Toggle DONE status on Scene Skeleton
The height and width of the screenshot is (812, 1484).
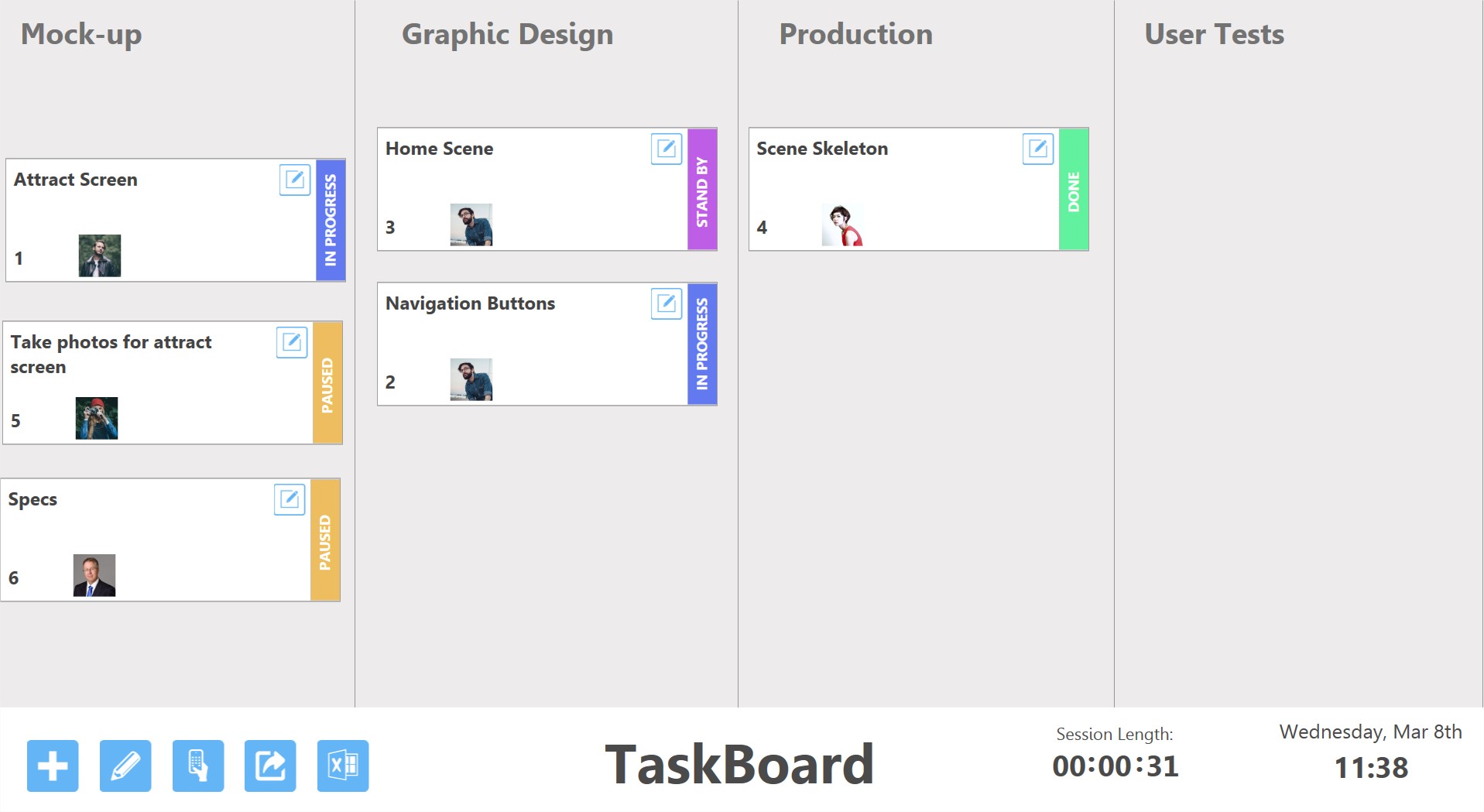pos(1073,189)
